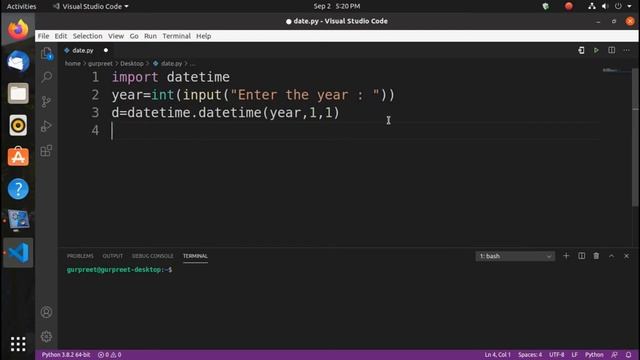The image size is (640, 360).
Task: Change indentation via Spaces: 4
Action: point(530,355)
